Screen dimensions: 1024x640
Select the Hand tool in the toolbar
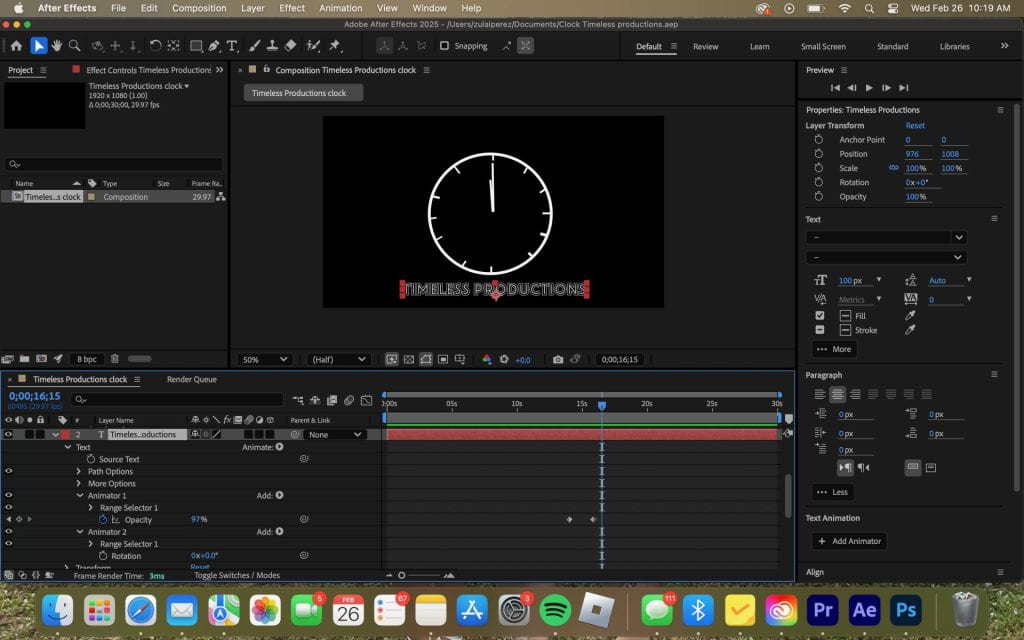click(56, 46)
